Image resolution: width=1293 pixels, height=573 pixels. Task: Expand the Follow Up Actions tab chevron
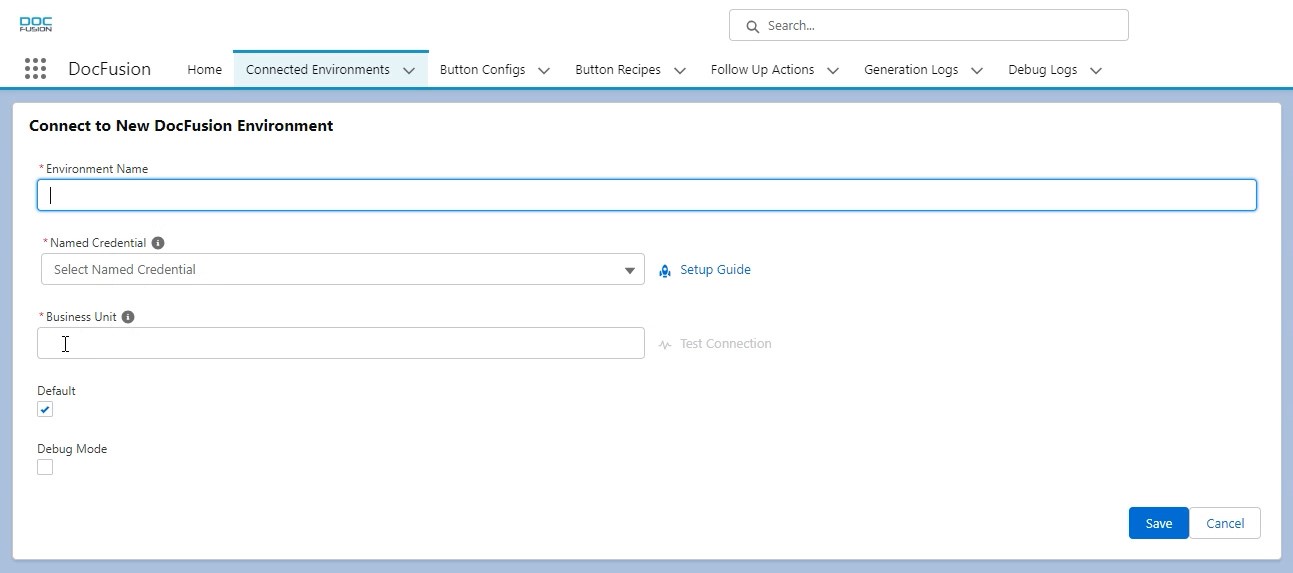[833, 71]
